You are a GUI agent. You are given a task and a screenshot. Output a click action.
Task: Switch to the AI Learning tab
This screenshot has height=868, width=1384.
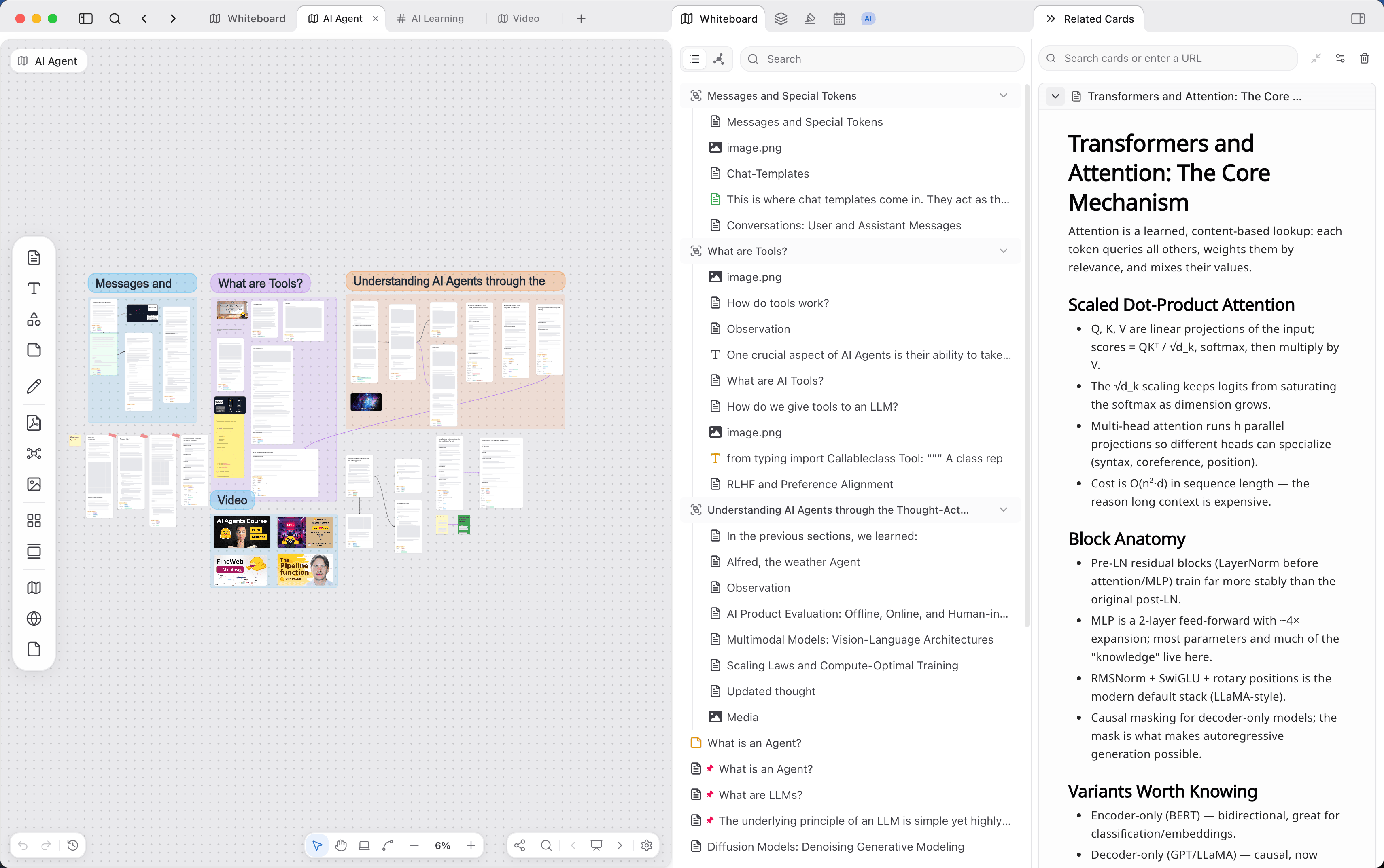(431, 18)
